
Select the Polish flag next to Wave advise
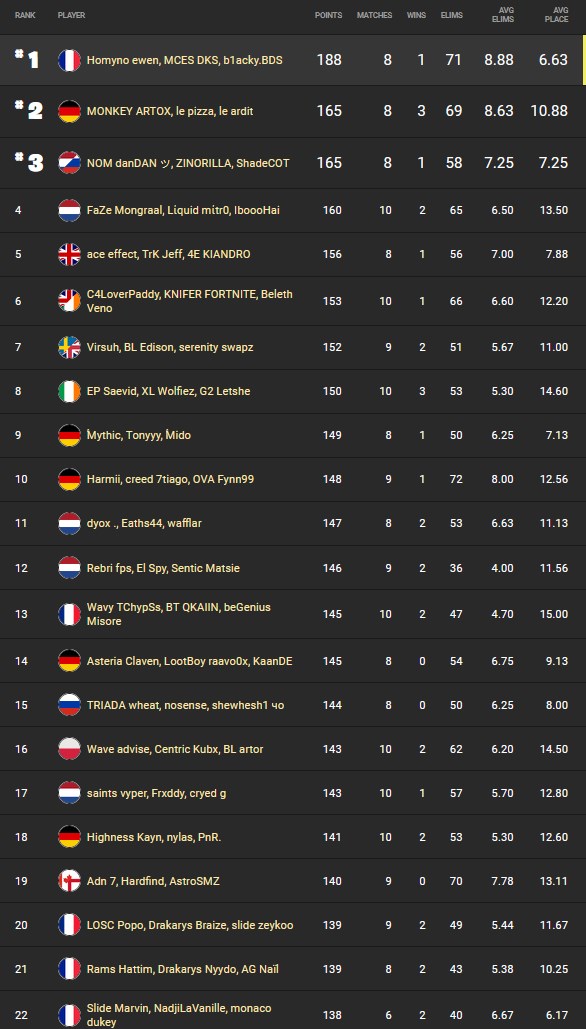click(69, 746)
